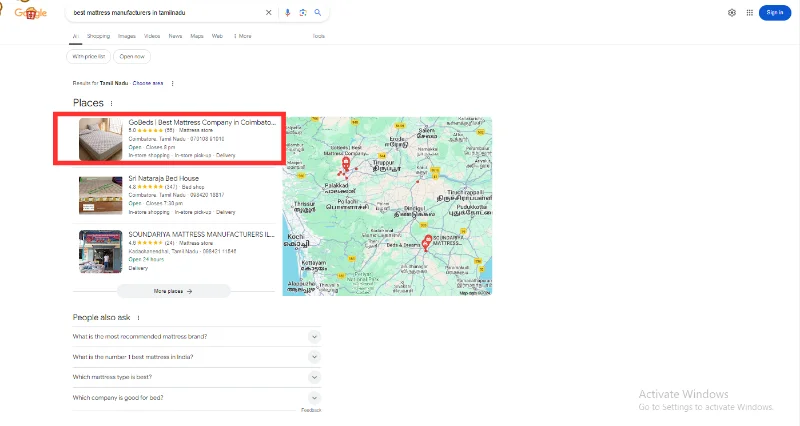Click in the search query input field

point(166,13)
